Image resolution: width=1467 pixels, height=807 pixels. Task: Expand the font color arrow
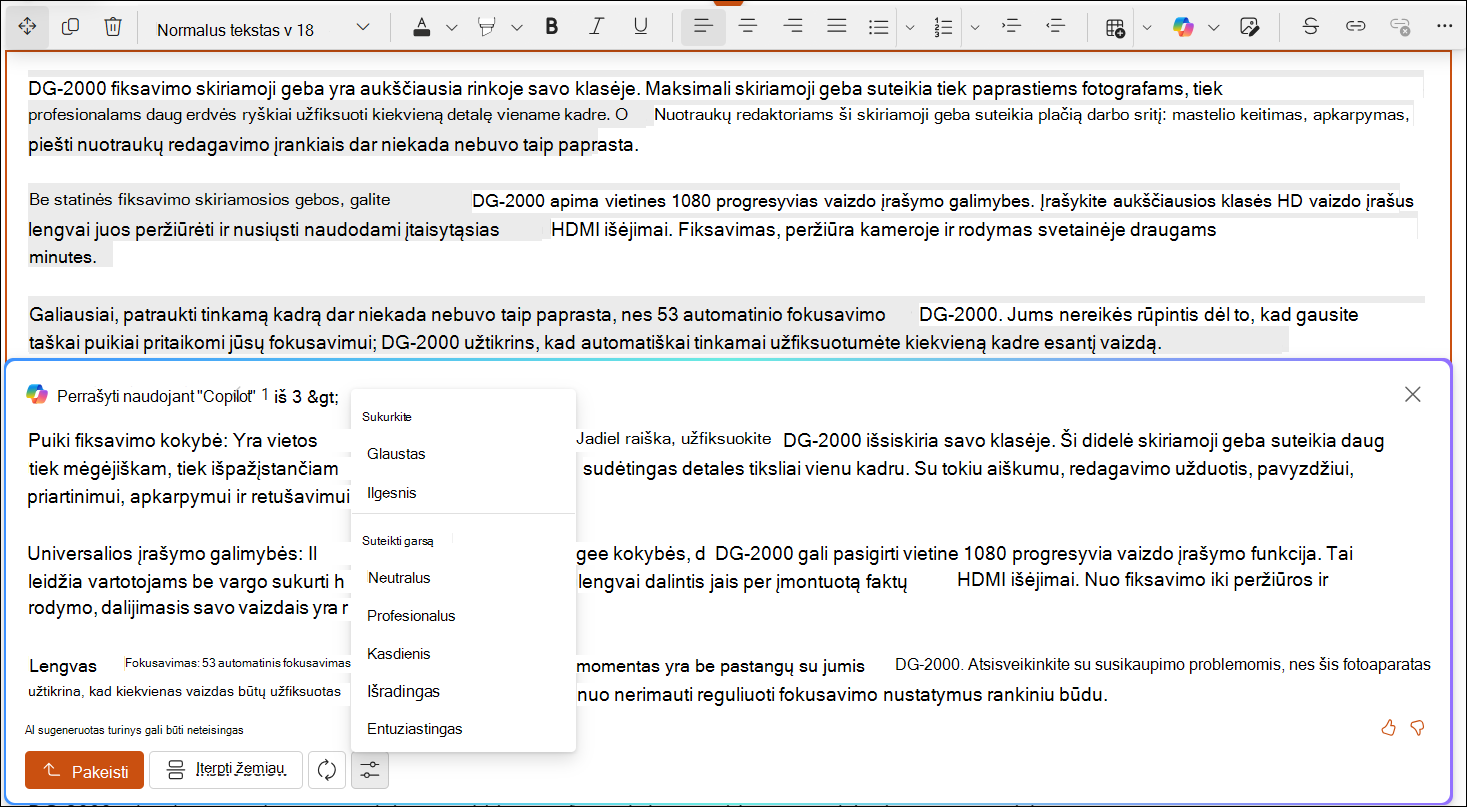451,28
